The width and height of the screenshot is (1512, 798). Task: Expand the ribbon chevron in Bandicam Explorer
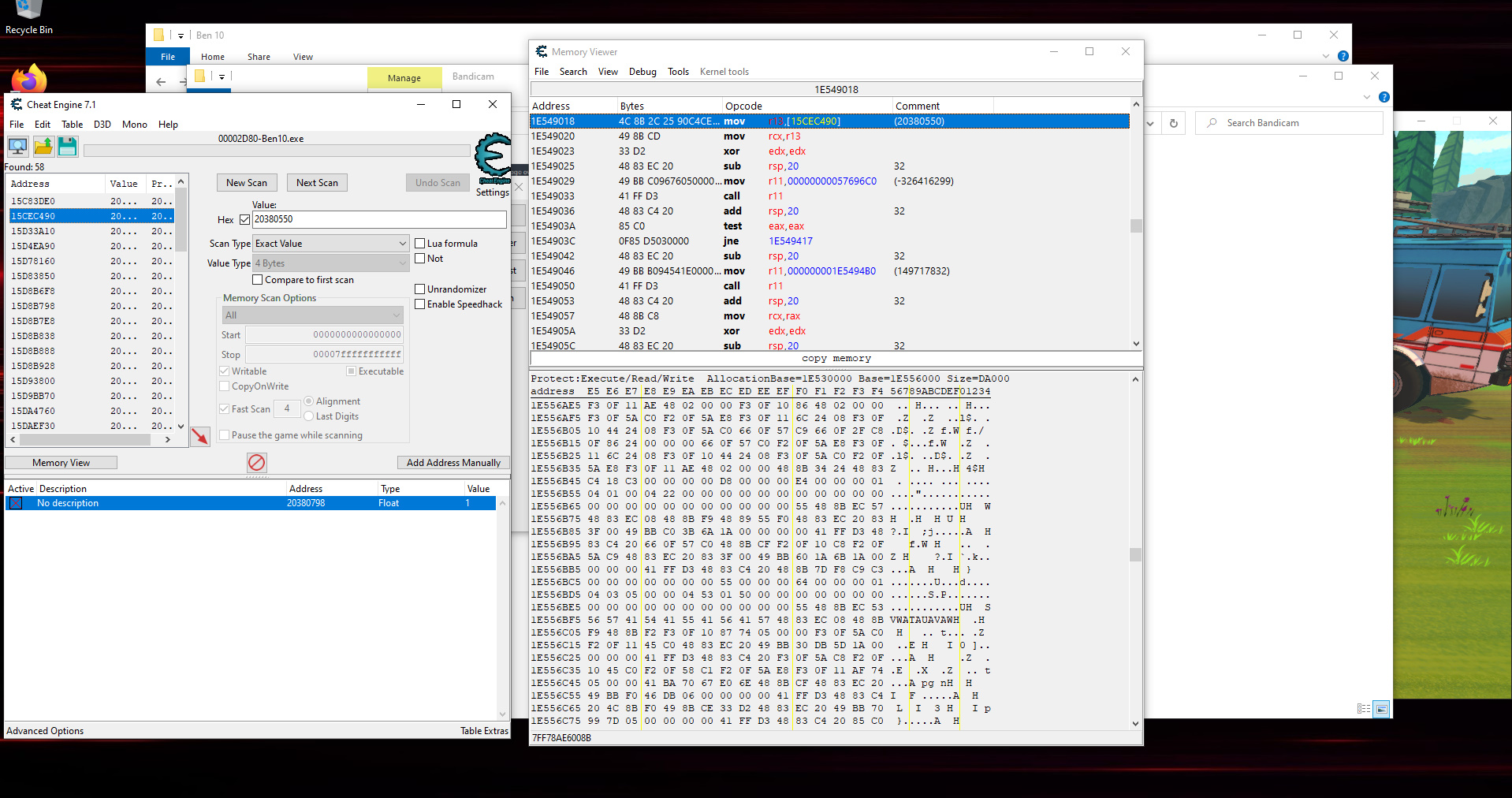(1367, 97)
